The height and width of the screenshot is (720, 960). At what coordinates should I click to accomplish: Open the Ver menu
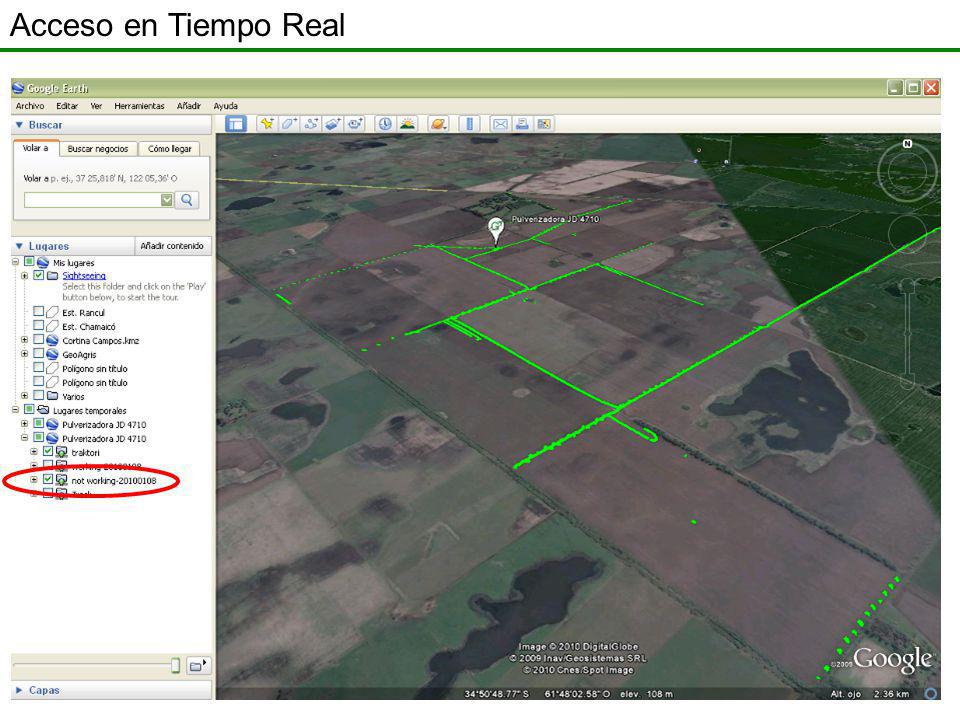(x=96, y=106)
